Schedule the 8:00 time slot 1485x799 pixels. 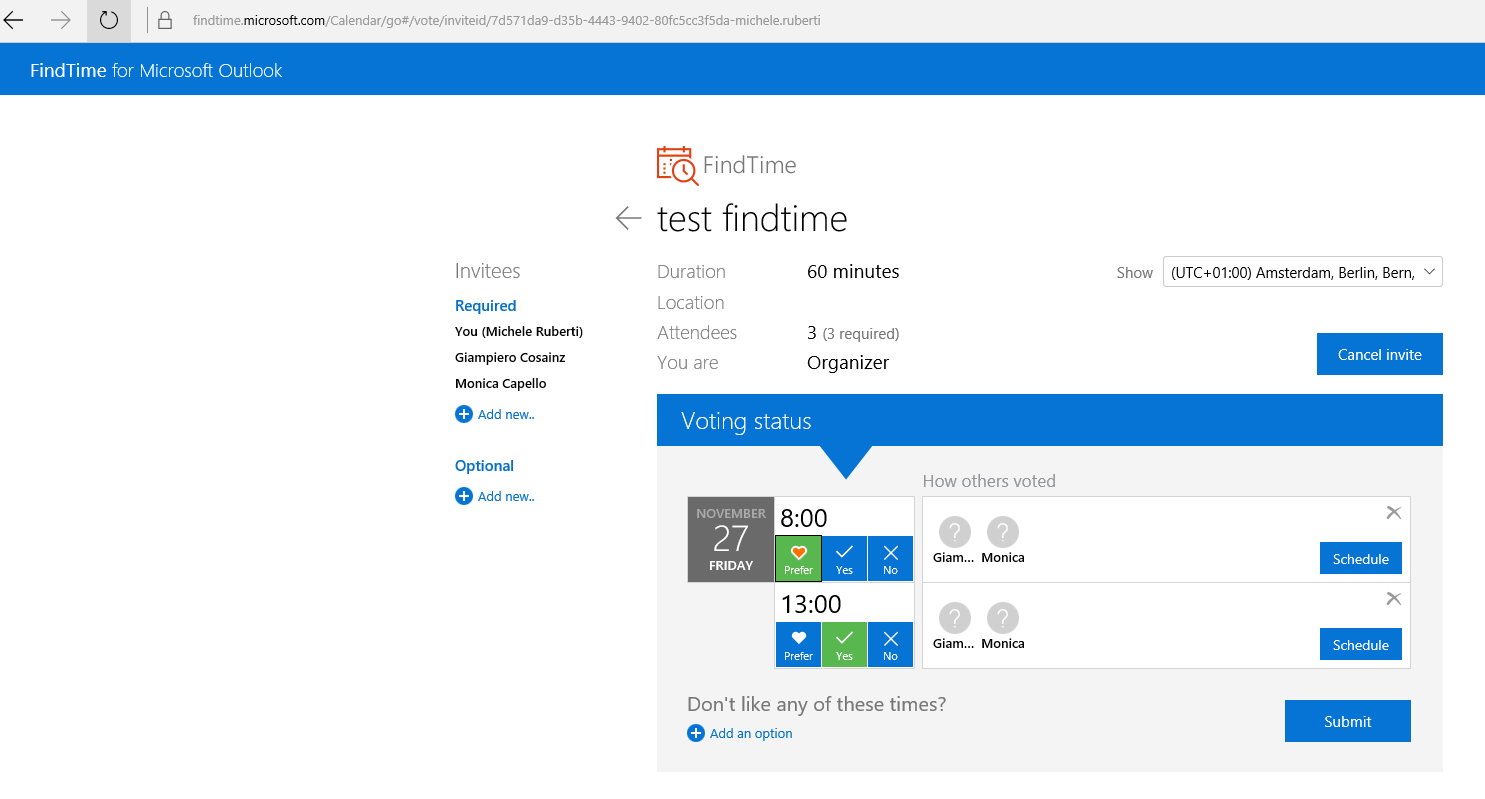1361,558
